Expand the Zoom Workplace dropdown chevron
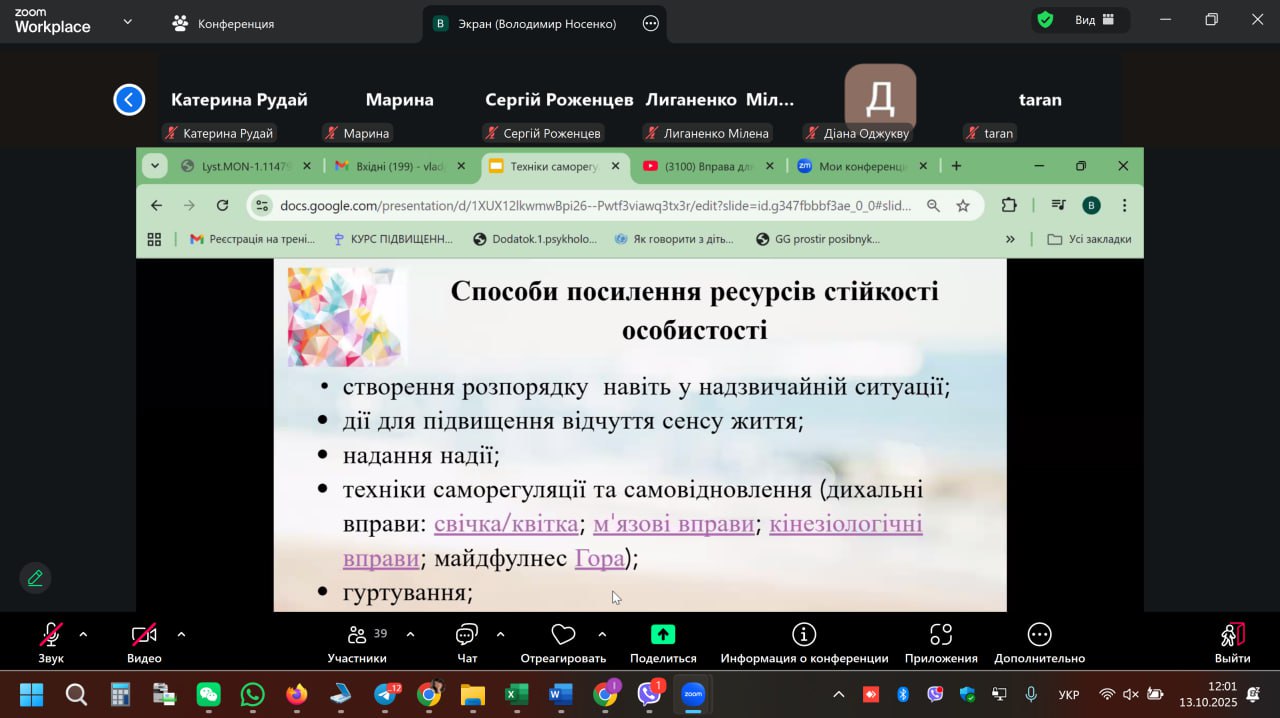Screen dimensions: 1280x718 [127, 22]
